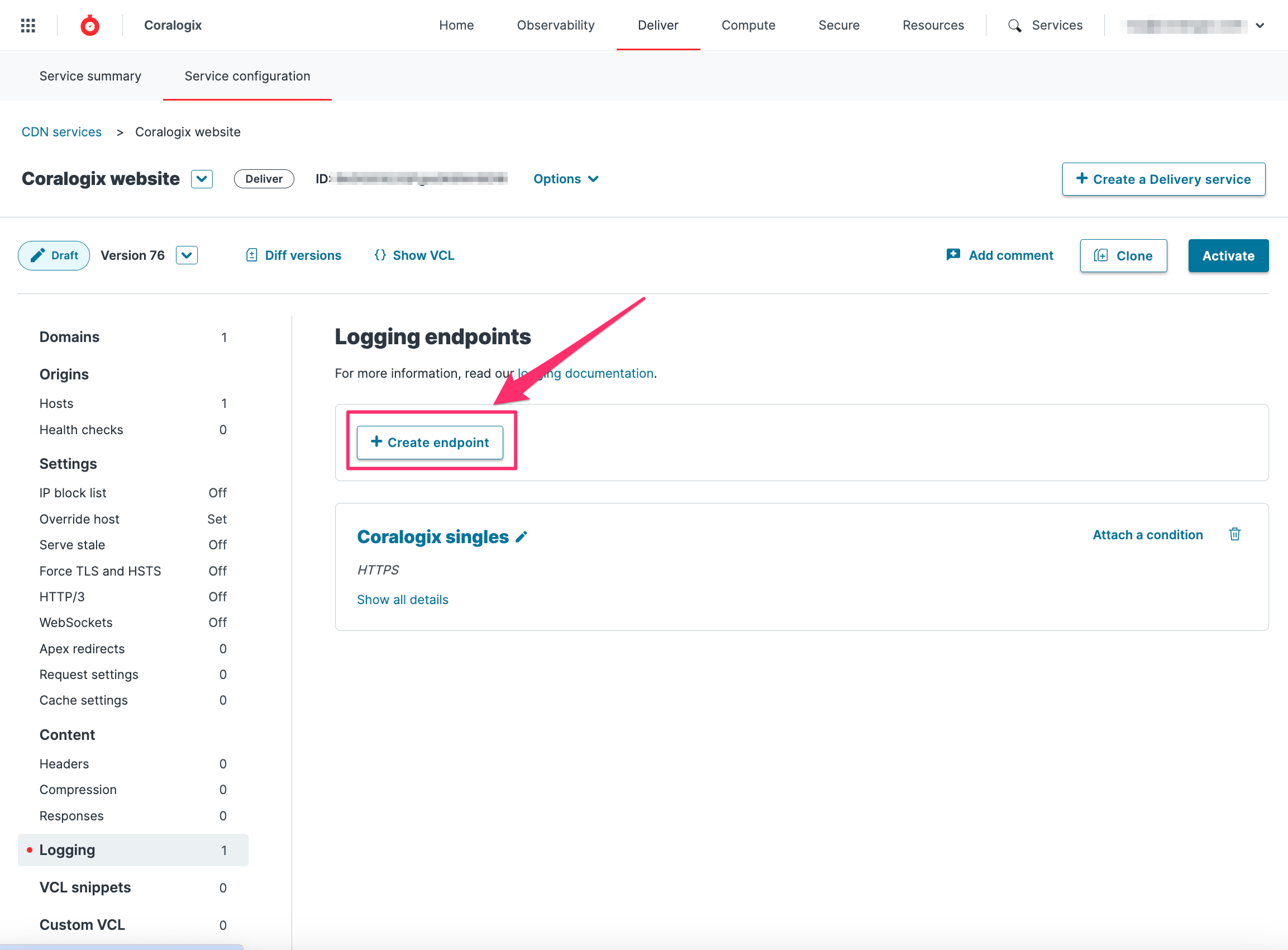
Task: Click the search magnifier icon
Action: (x=1014, y=25)
